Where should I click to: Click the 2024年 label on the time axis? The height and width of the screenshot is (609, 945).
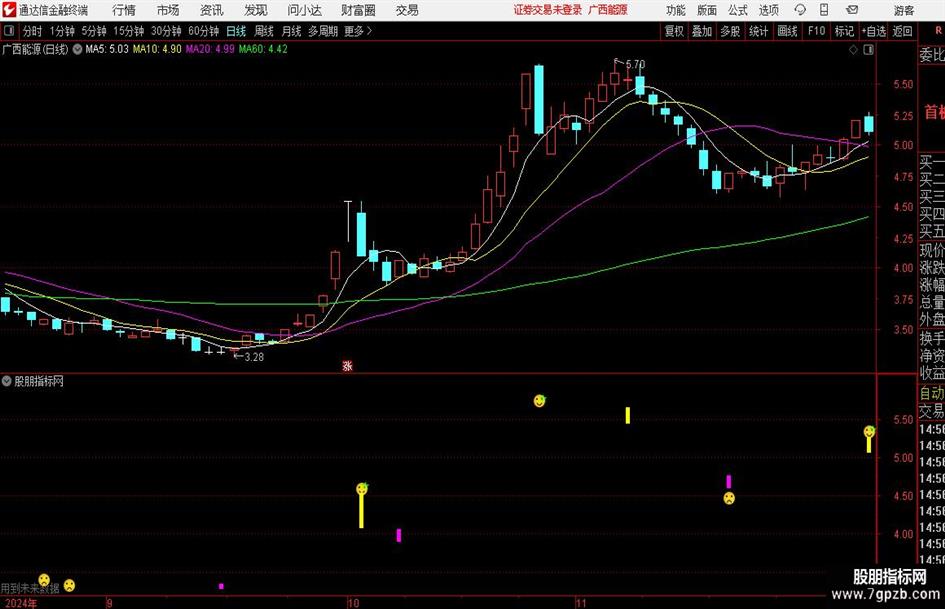click(20, 604)
